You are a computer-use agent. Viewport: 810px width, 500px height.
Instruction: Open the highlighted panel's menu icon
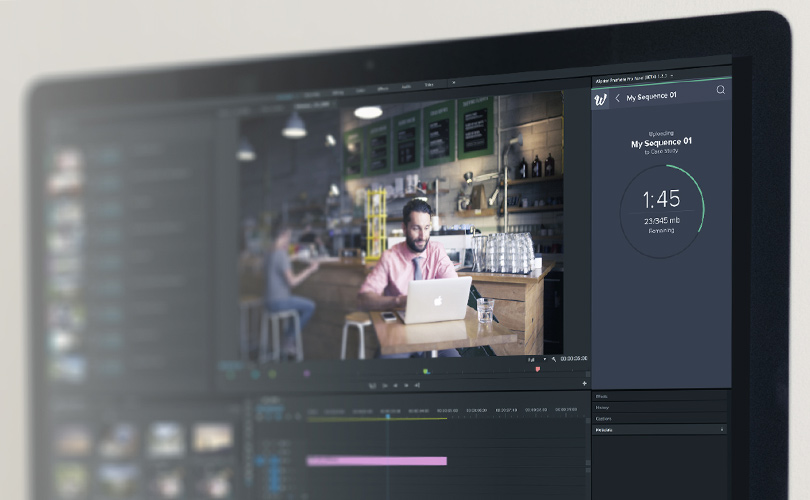(x=722, y=430)
